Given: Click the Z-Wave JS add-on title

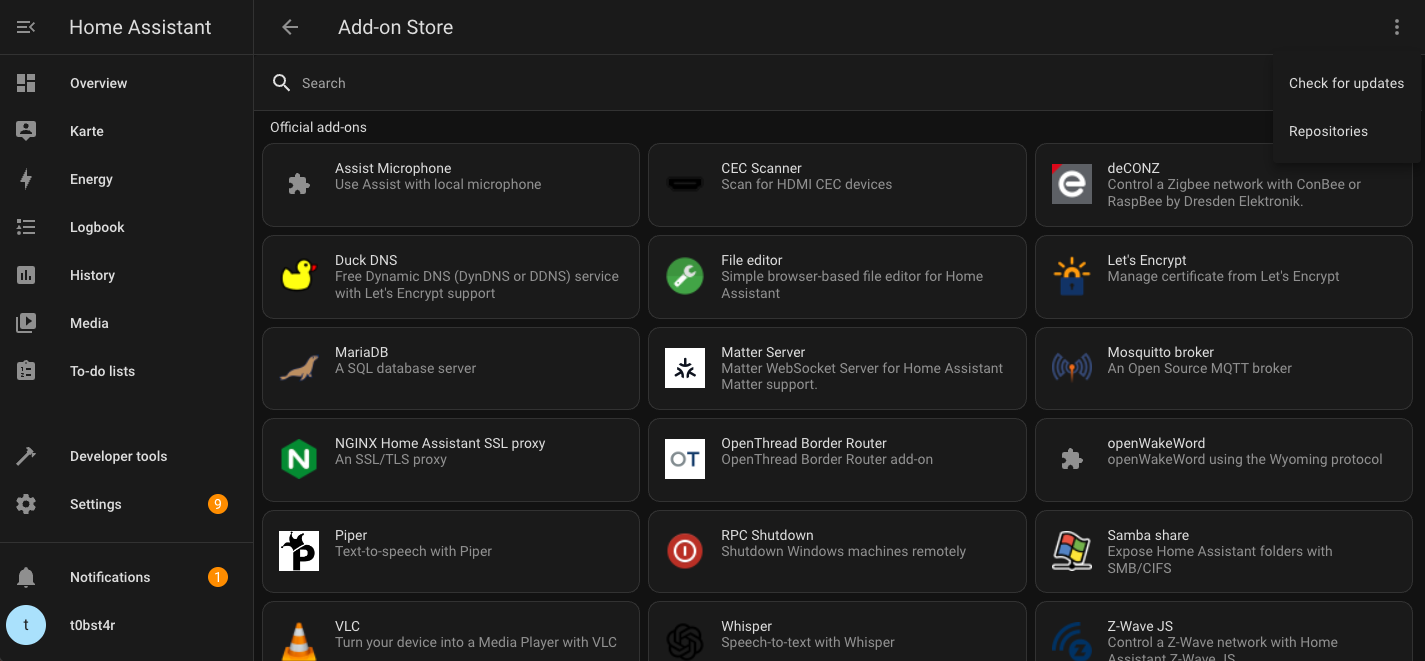Looking at the screenshot, I should tap(1140, 626).
